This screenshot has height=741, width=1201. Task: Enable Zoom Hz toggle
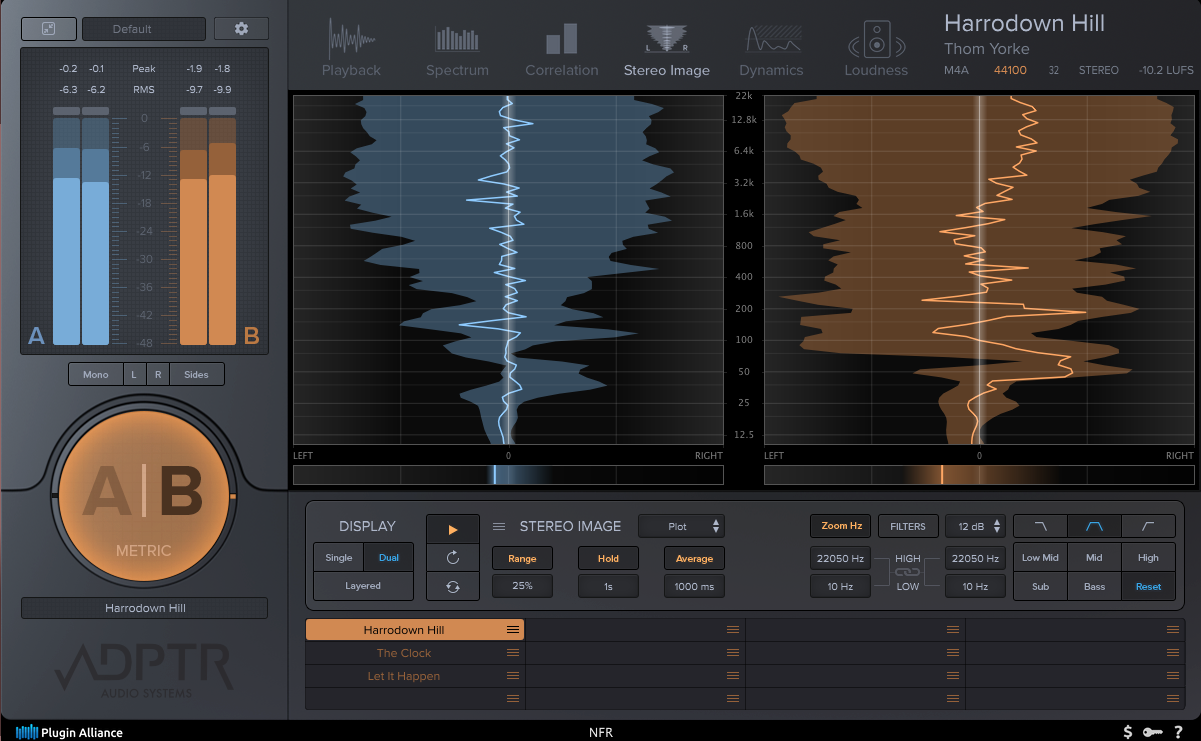[x=841, y=526]
